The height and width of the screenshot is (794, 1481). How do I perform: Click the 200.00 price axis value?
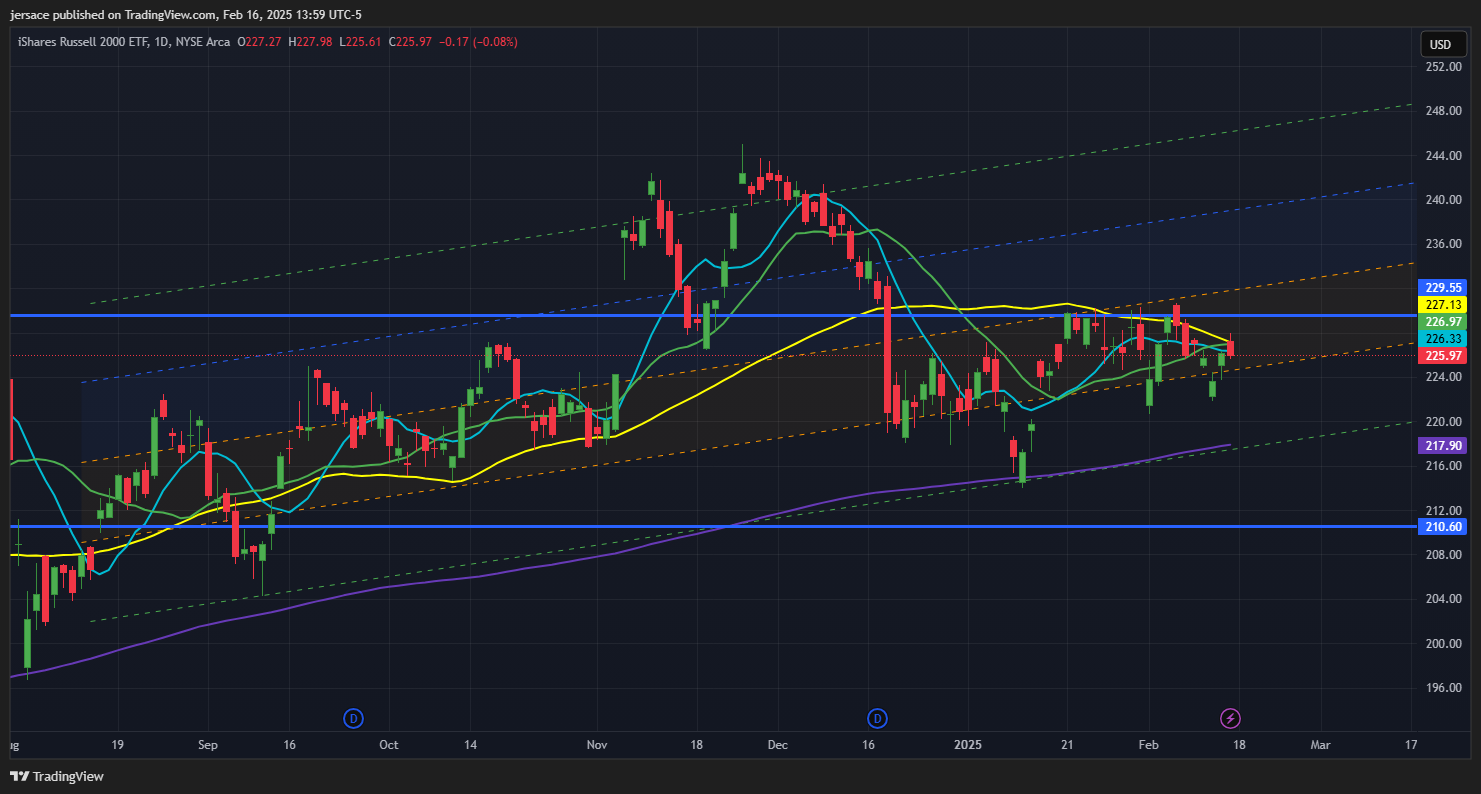(1443, 643)
